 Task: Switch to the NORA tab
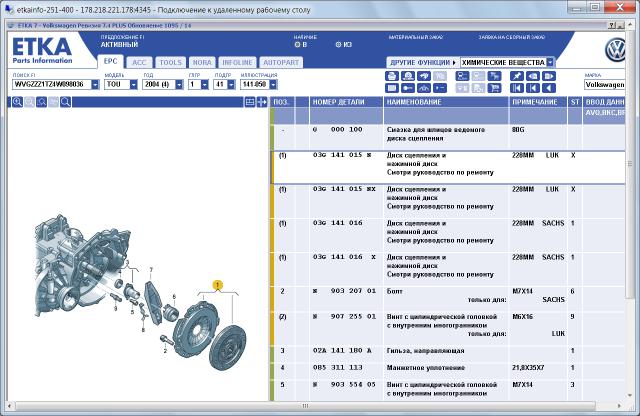202,62
